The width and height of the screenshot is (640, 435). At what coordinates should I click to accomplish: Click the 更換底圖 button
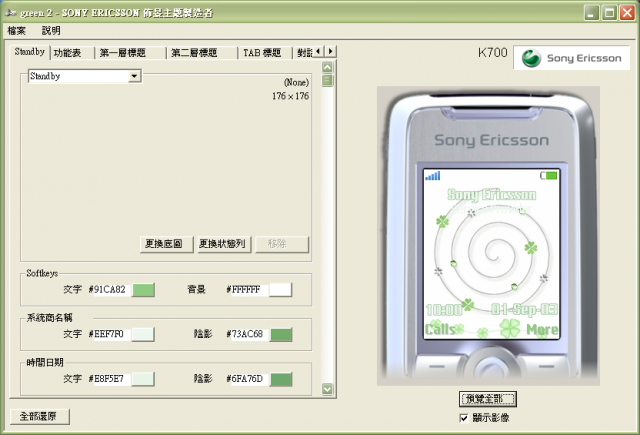pyautogui.click(x=166, y=244)
